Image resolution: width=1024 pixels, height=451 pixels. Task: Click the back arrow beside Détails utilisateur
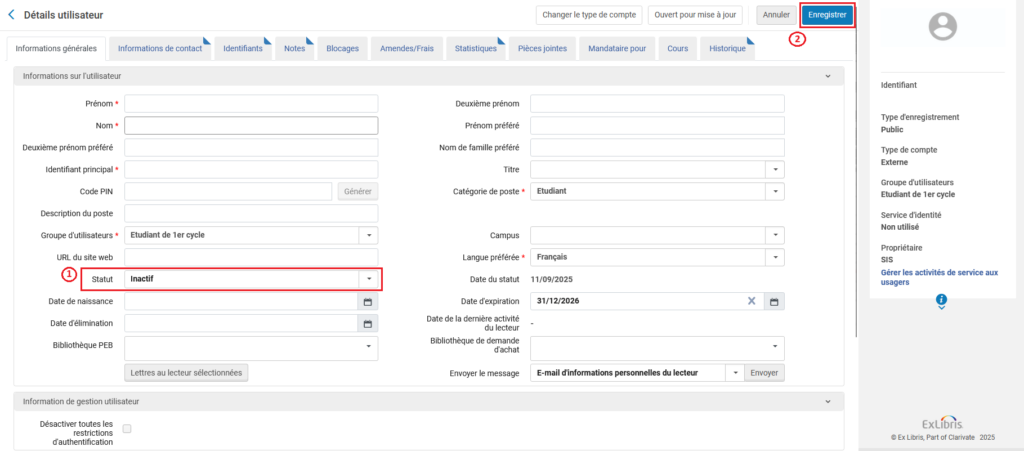coord(11,15)
